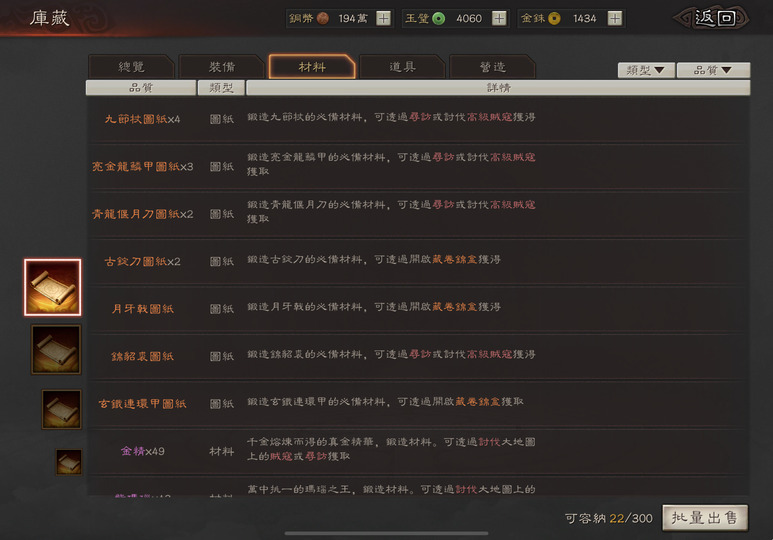Select the 青龍偃月刀圖紙x2 item
The image size is (773, 540).
pyautogui.click(x=418, y=214)
